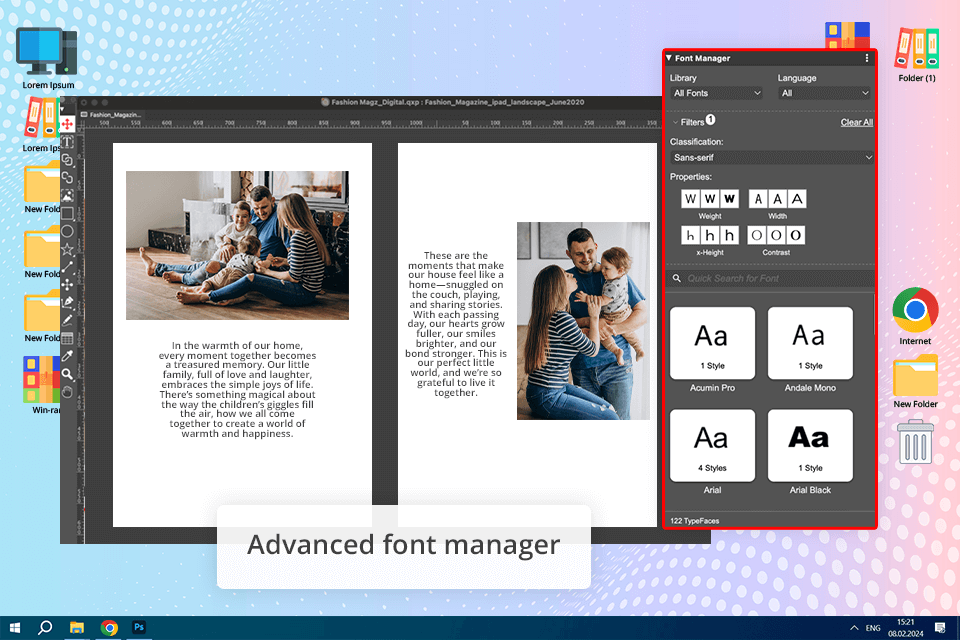
Task: Select the Text Content tool
Action: click(67, 142)
